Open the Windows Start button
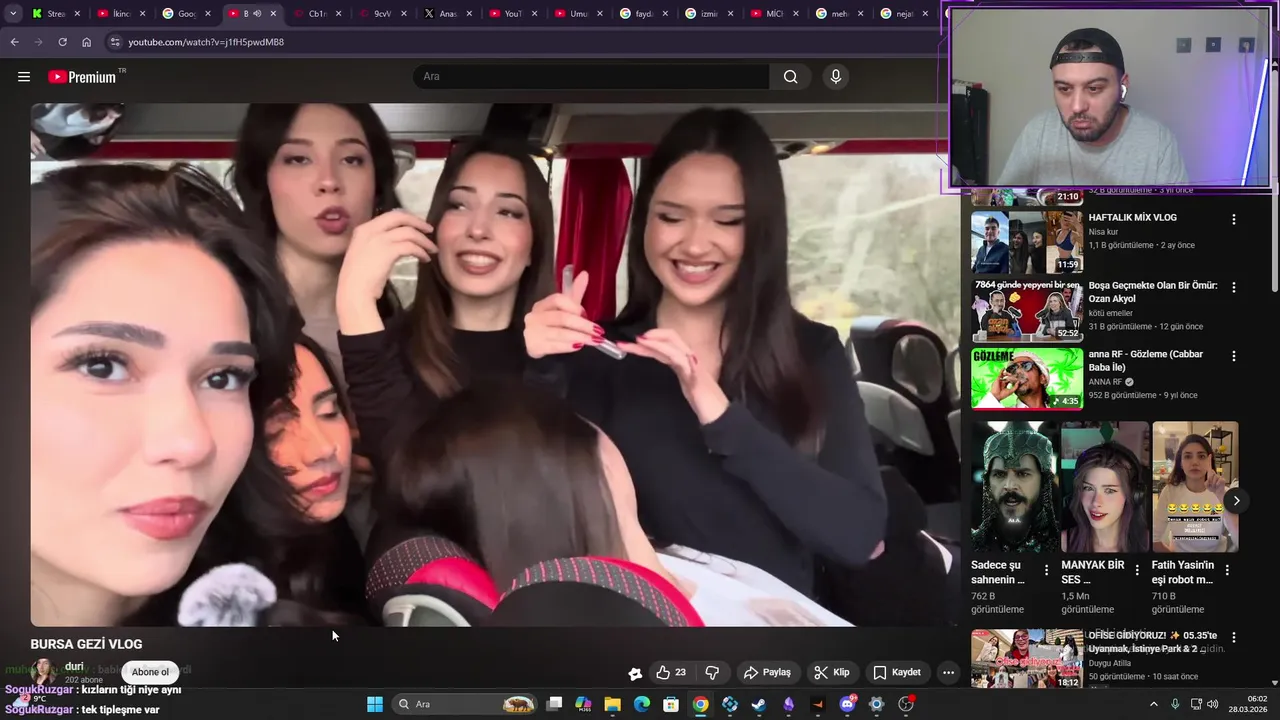Viewport: 1280px width, 720px height. (375, 704)
